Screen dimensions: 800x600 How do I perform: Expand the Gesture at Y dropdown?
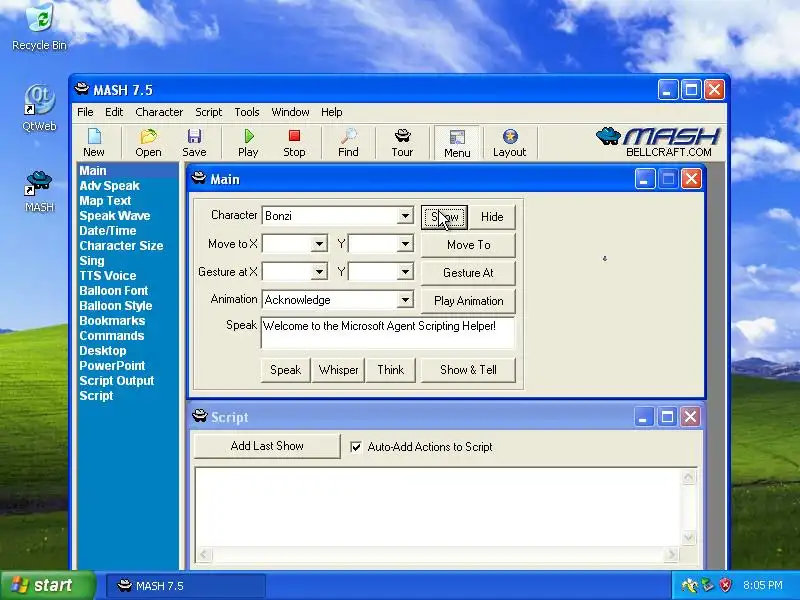point(405,272)
